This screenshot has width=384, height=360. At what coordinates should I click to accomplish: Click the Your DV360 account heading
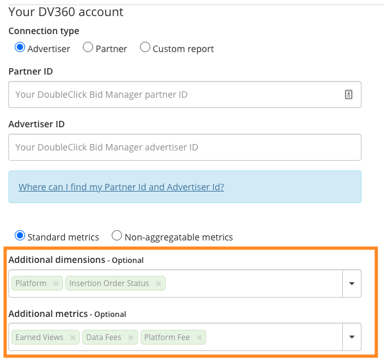(x=66, y=12)
